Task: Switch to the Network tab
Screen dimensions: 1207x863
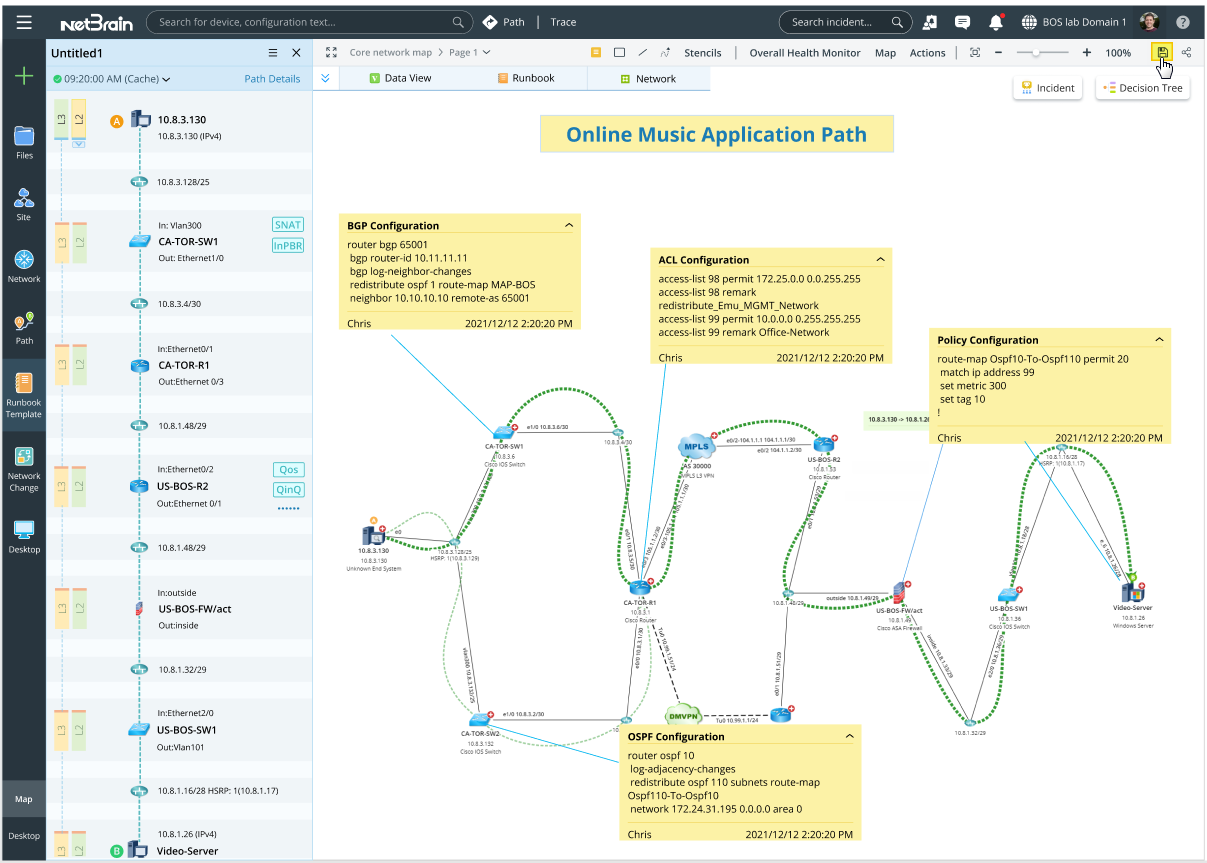Action: pyautogui.click(x=655, y=78)
